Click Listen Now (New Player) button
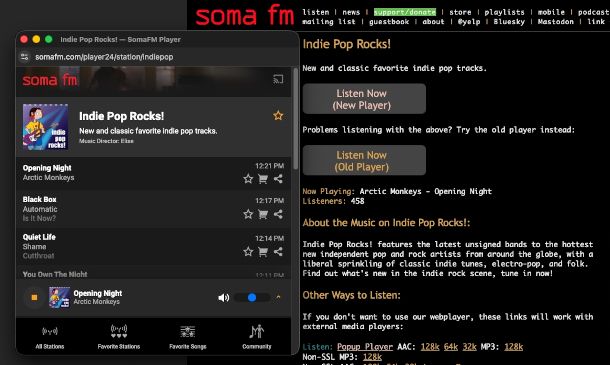Image resolution: width=610 pixels, height=365 pixels. 364,99
